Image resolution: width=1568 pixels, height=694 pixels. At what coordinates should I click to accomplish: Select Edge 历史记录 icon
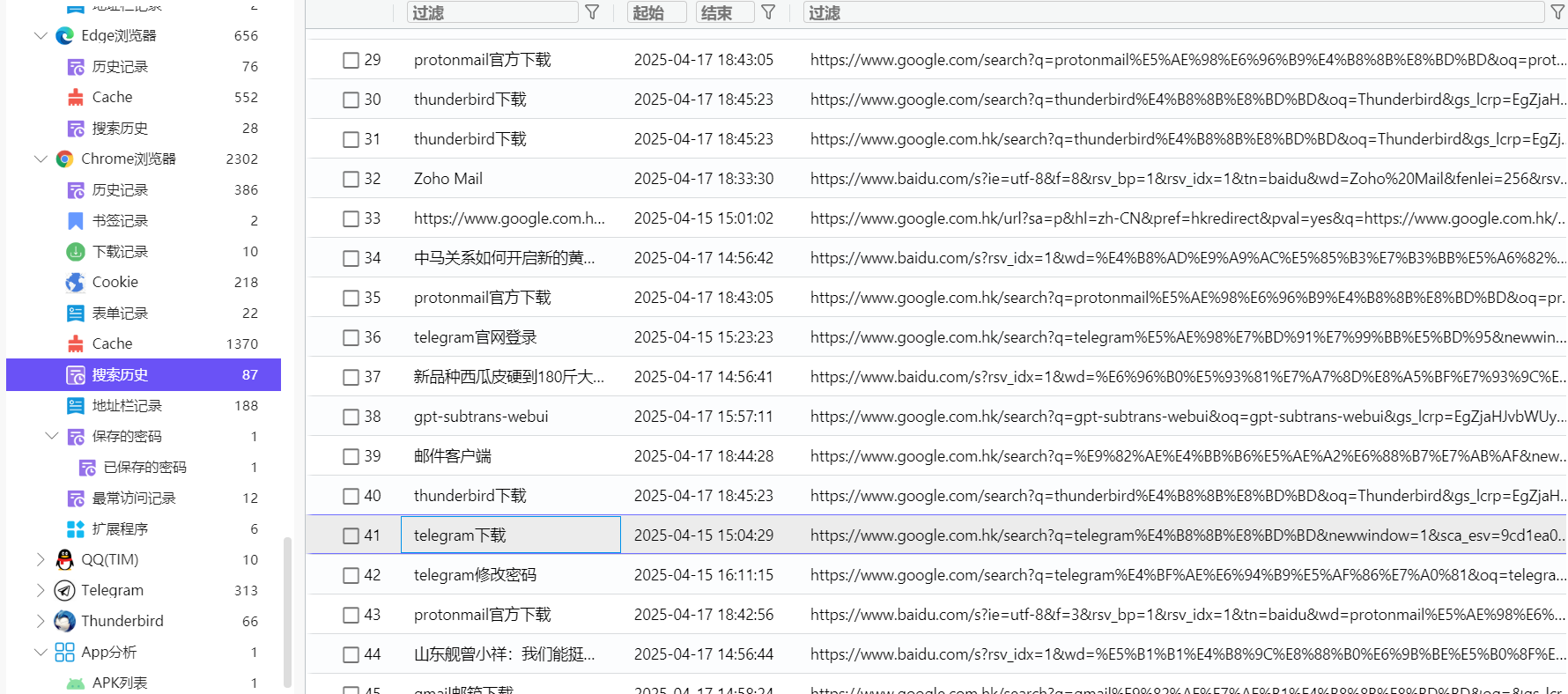[76, 67]
